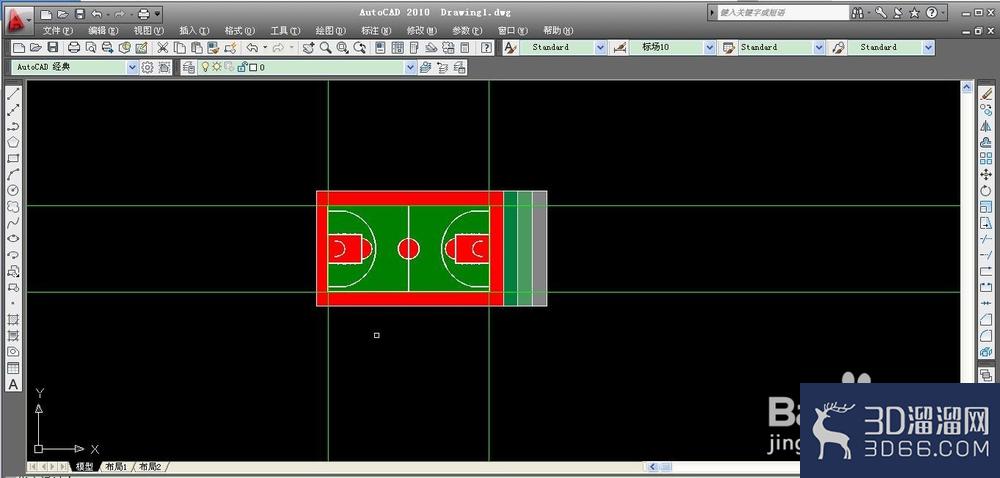This screenshot has height=478, width=1000.
Task: Click the search binoculars button
Action: coord(858,13)
